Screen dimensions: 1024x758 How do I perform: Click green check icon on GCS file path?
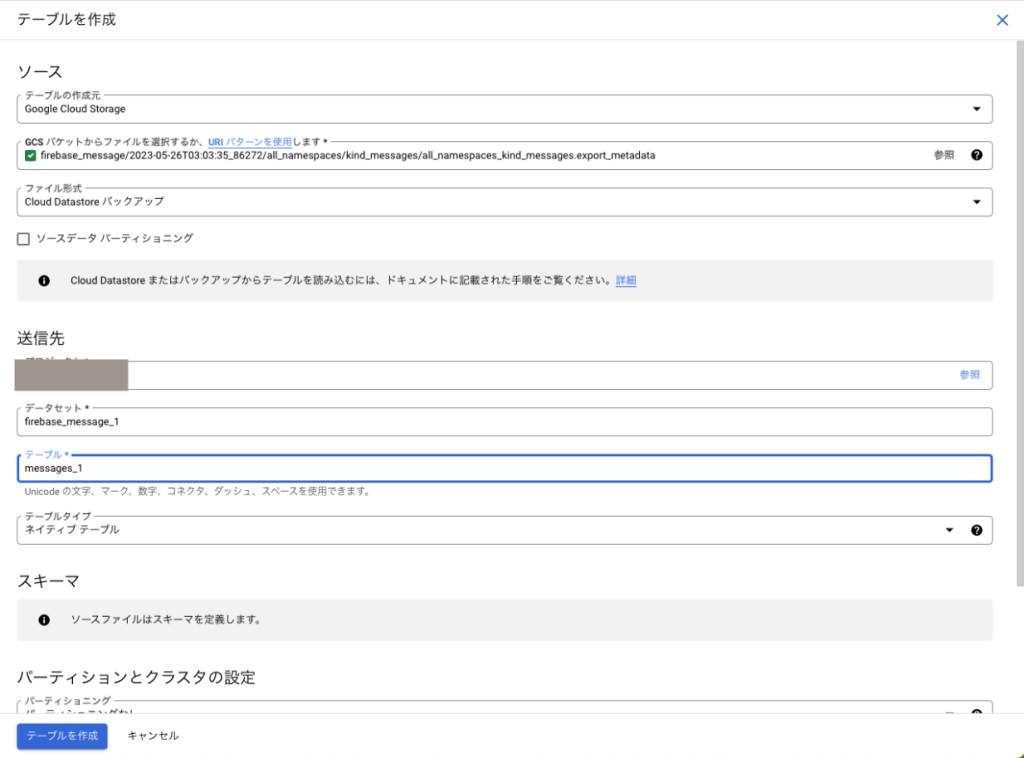(x=31, y=155)
